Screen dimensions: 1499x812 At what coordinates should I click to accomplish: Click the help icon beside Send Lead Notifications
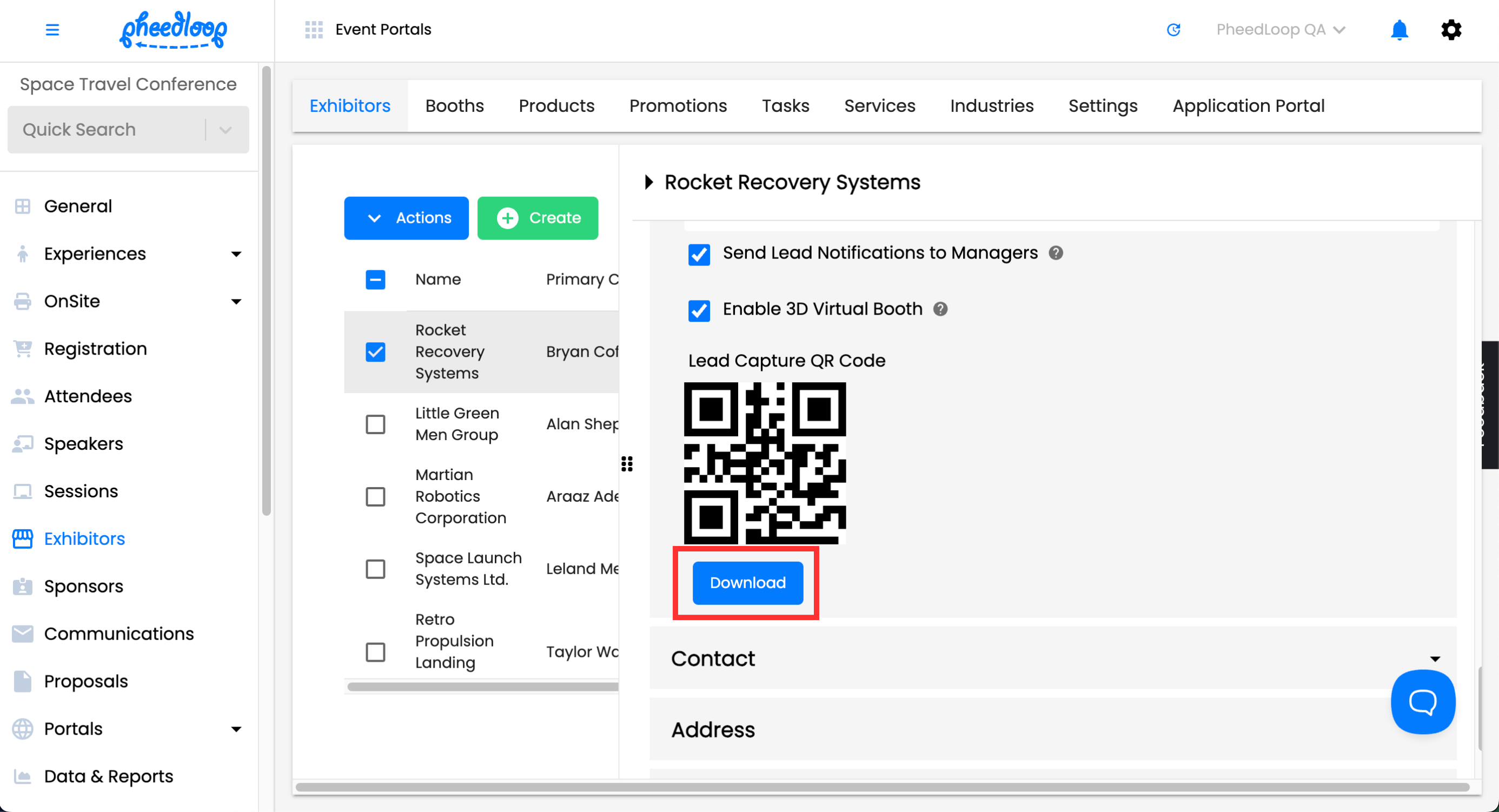pos(1056,253)
